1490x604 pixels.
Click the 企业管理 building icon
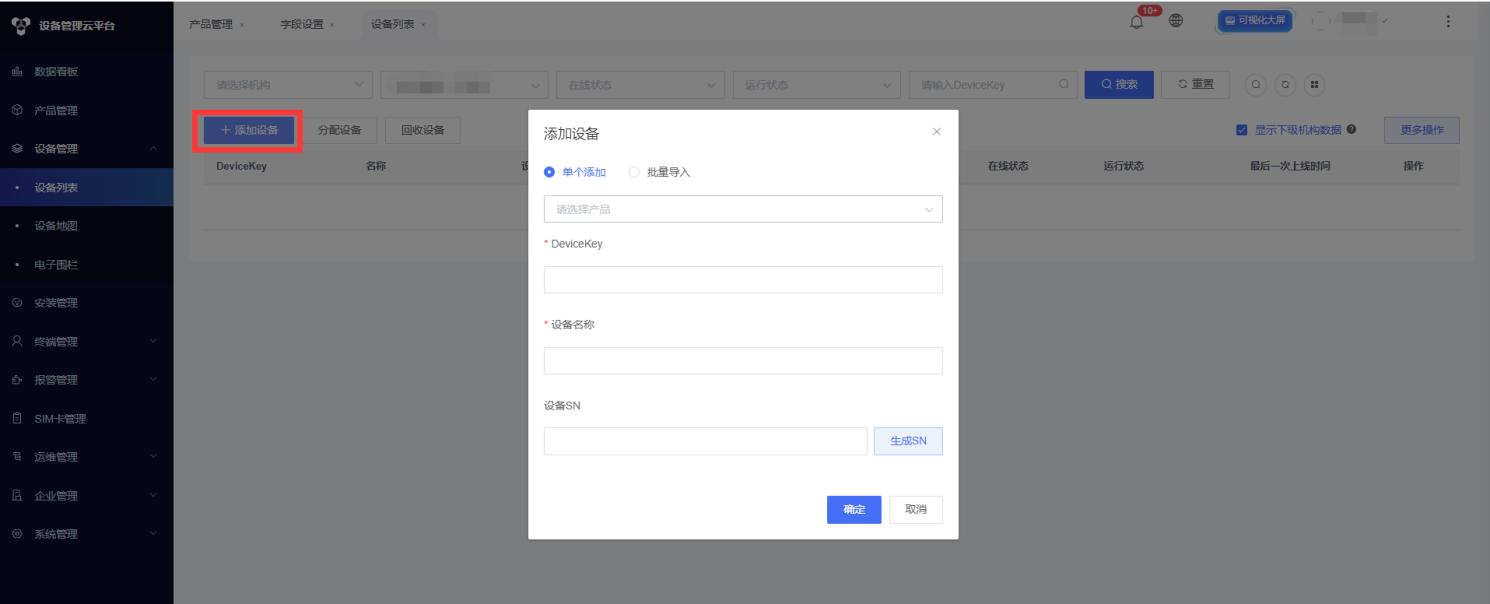tap(16, 495)
